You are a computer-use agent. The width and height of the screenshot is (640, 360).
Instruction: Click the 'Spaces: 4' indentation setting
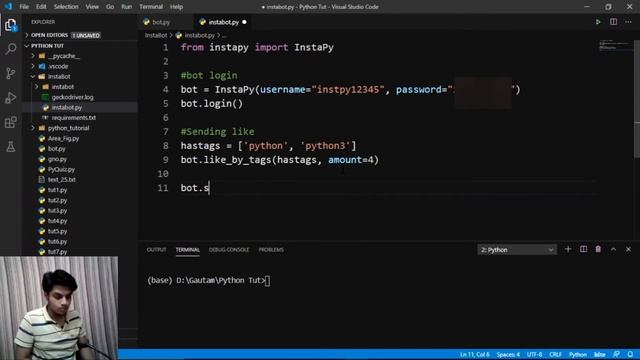pos(508,354)
